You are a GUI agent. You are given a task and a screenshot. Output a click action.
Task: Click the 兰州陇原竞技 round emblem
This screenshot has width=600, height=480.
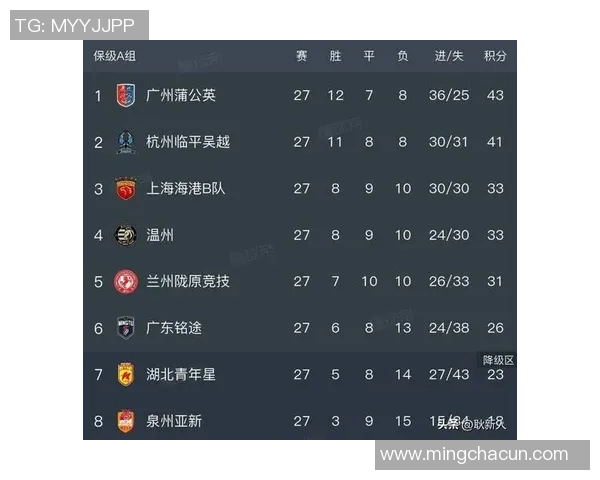[125, 281]
